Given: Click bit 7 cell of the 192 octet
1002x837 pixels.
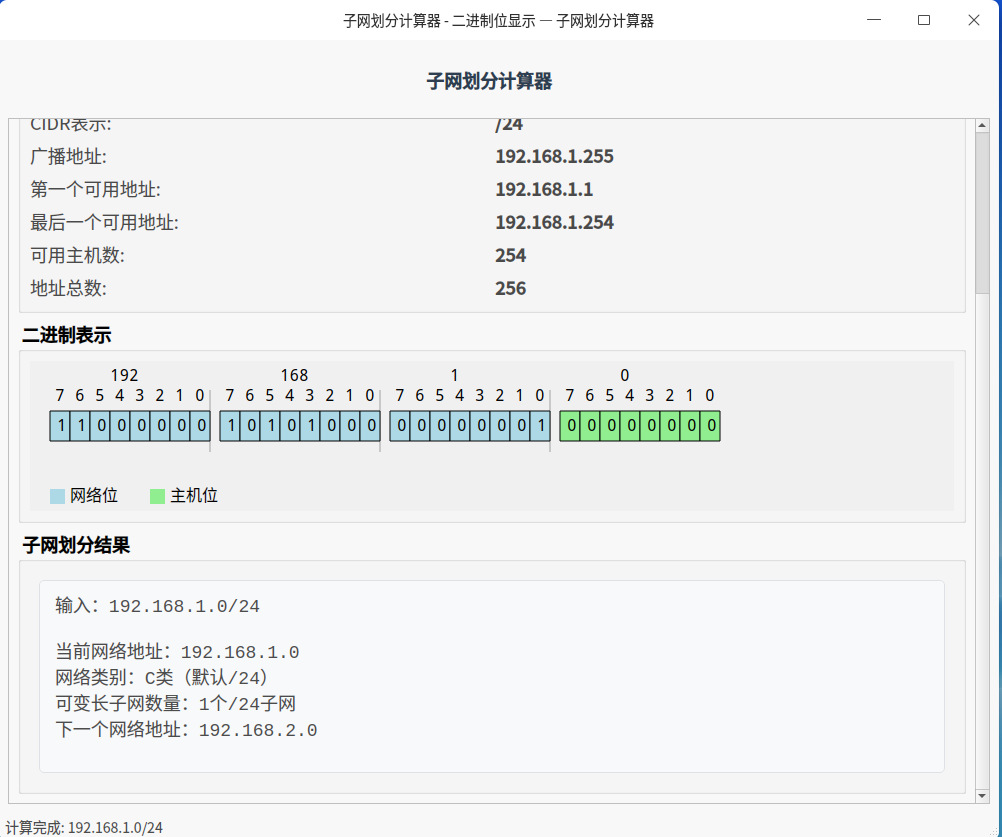Looking at the screenshot, I should [60, 426].
